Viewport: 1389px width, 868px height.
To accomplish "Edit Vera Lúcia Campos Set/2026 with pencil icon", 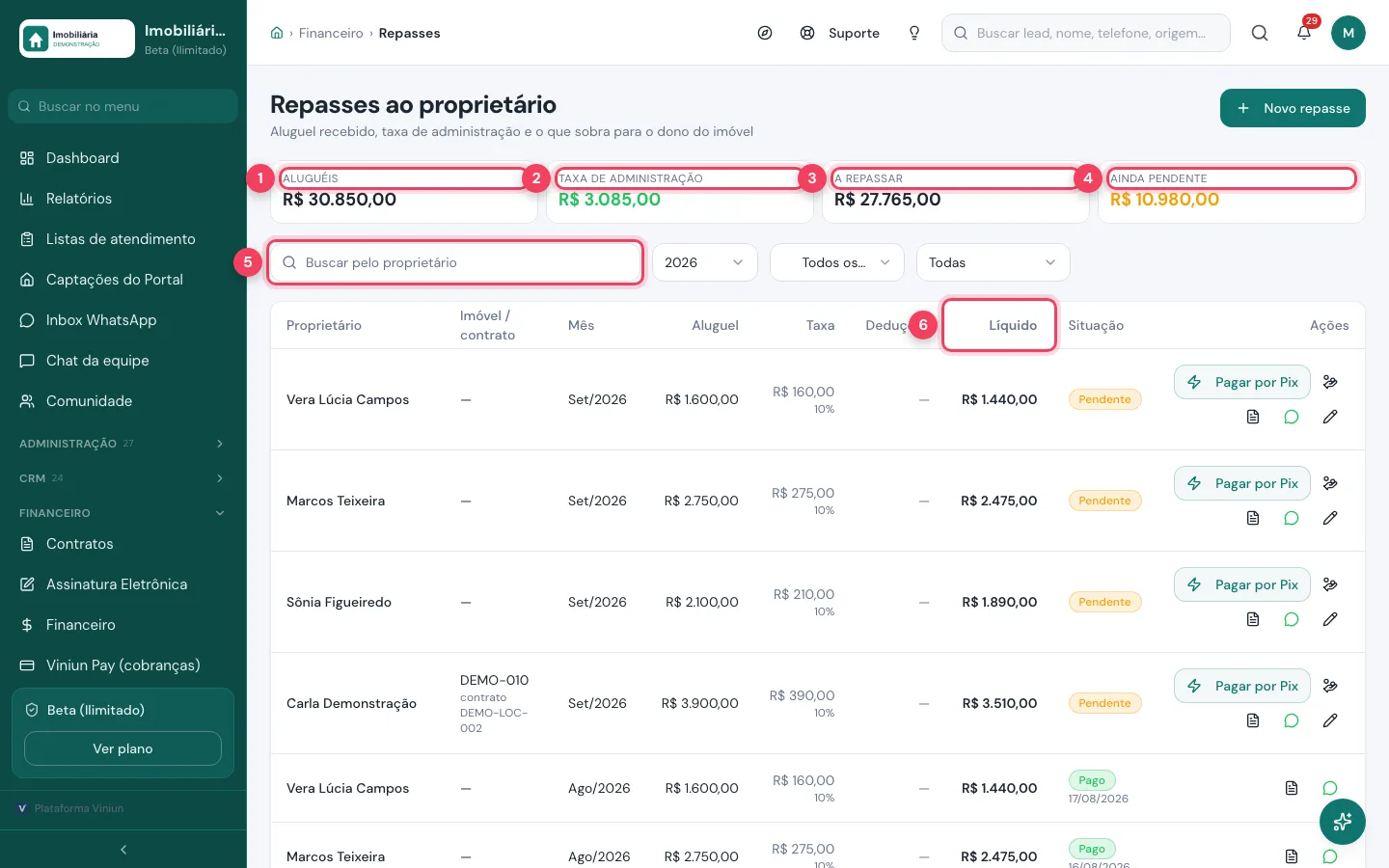I will [x=1330, y=417].
